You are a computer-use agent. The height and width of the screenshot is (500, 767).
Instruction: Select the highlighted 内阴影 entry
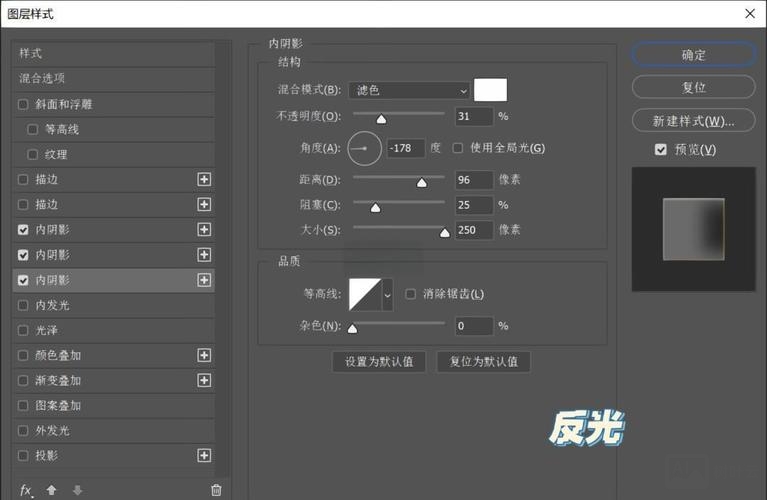113,280
